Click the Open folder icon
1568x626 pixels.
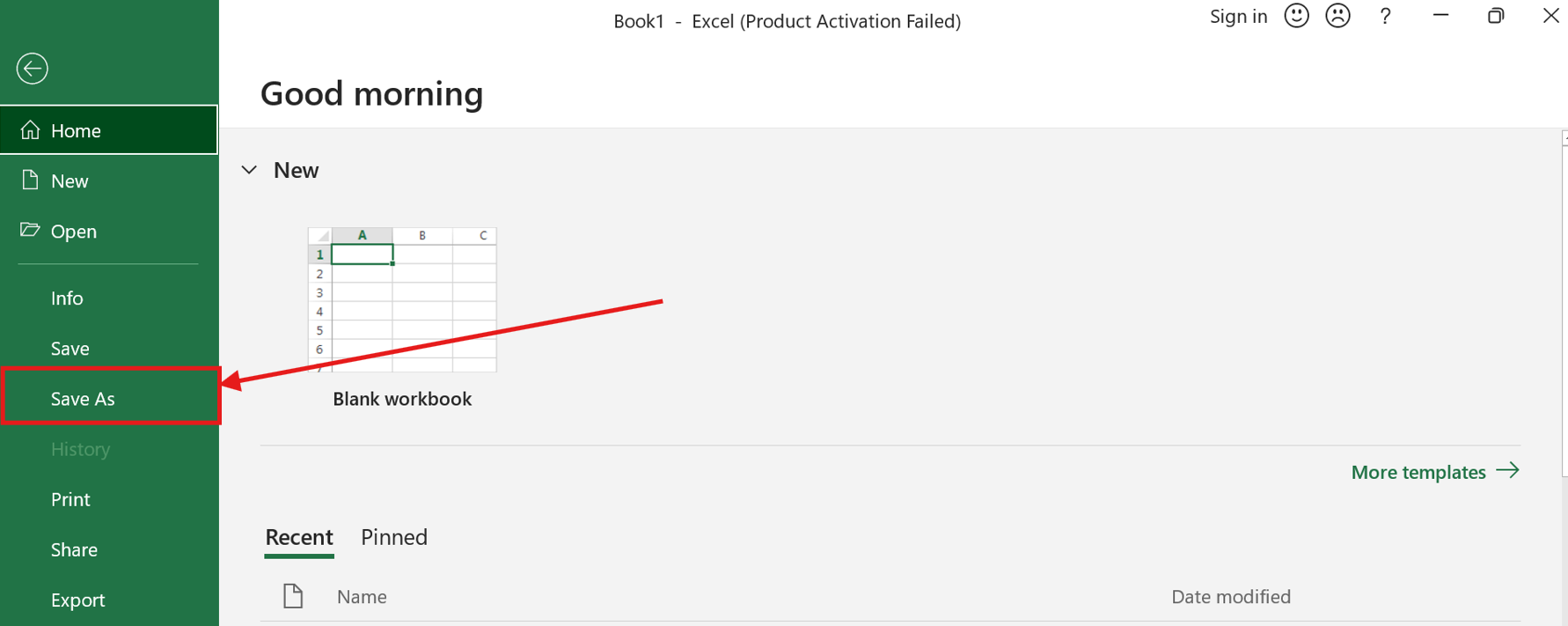tap(31, 231)
